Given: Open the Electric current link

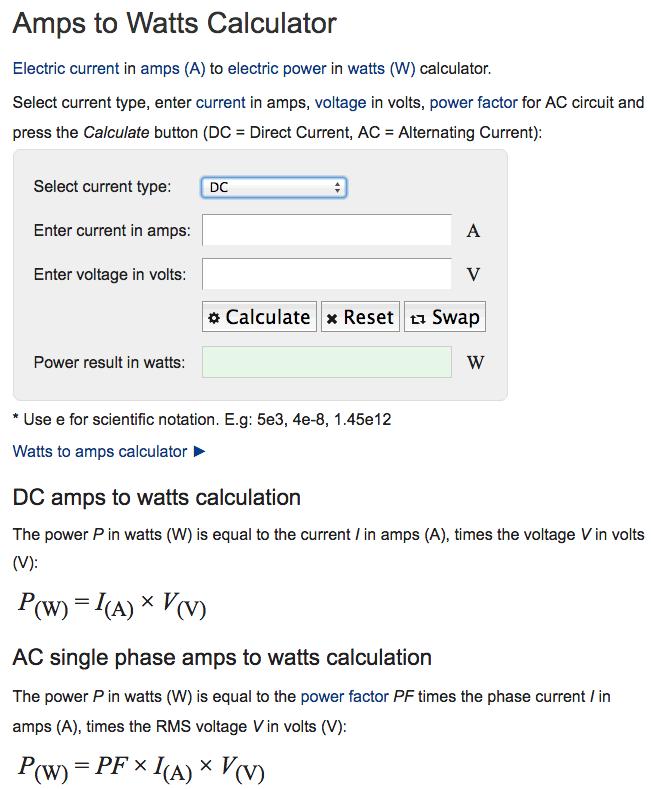Looking at the screenshot, I should tap(66, 68).
